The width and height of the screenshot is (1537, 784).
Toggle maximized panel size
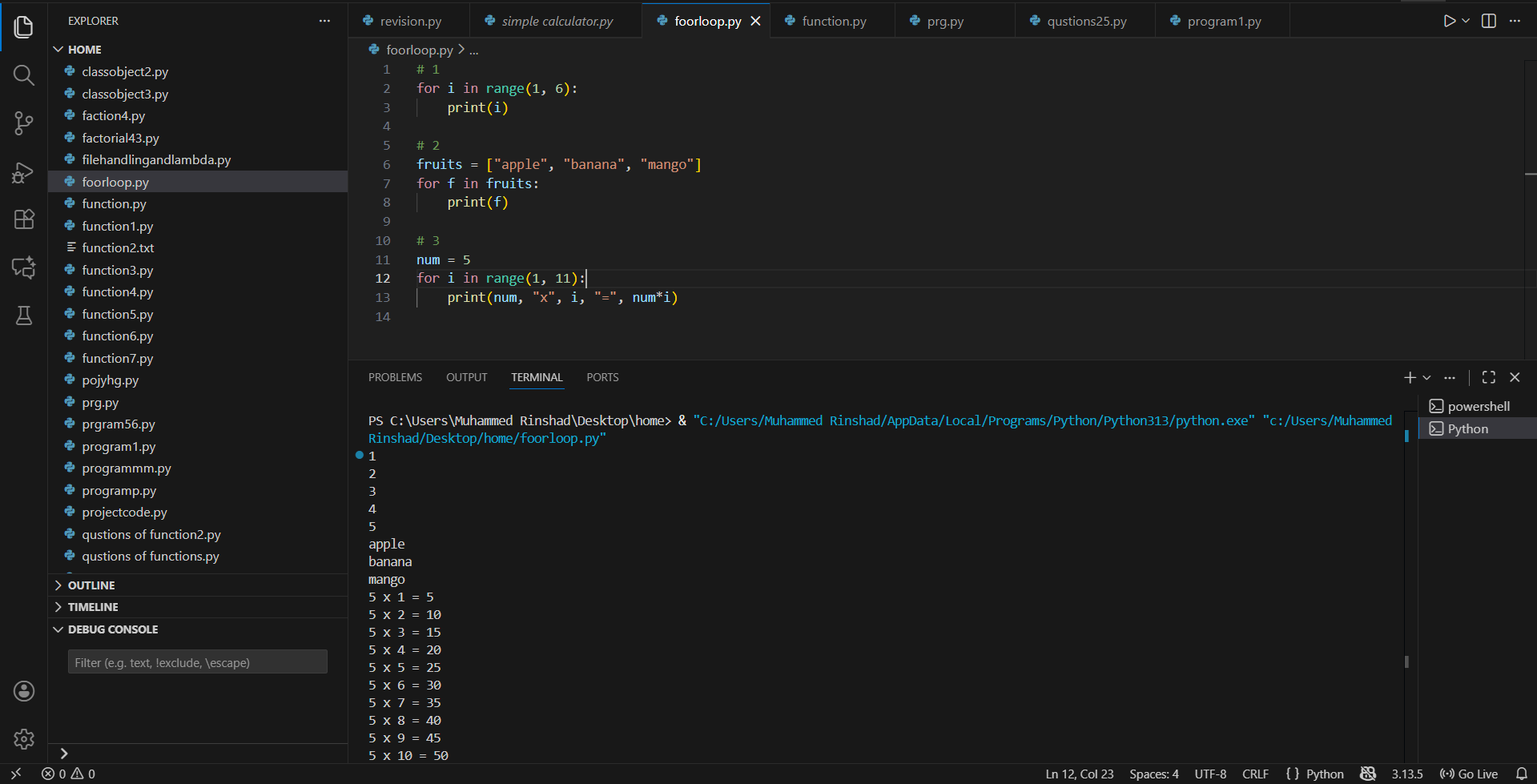coord(1489,376)
